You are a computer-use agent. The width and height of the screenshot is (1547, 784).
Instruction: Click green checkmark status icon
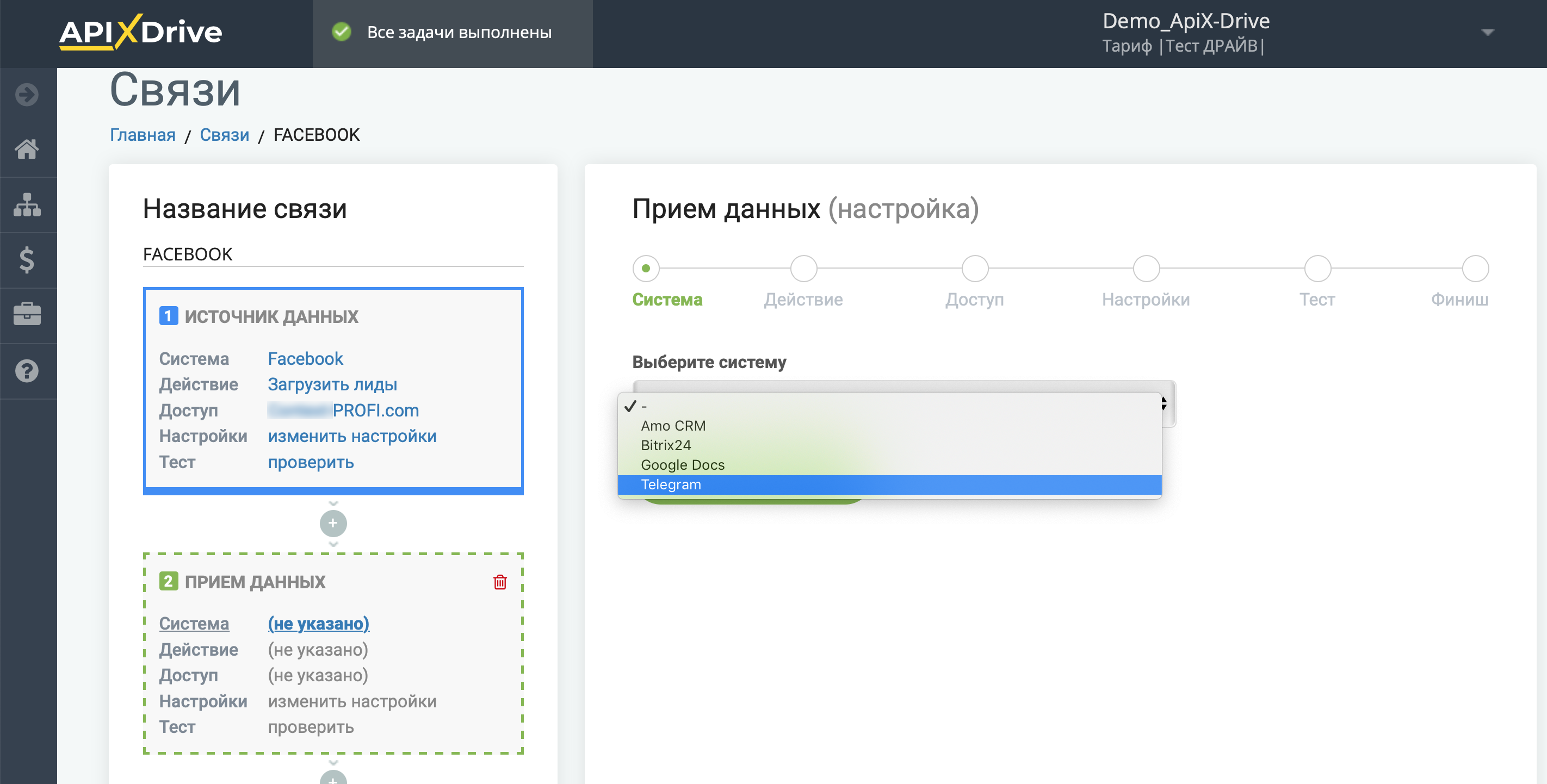(342, 32)
